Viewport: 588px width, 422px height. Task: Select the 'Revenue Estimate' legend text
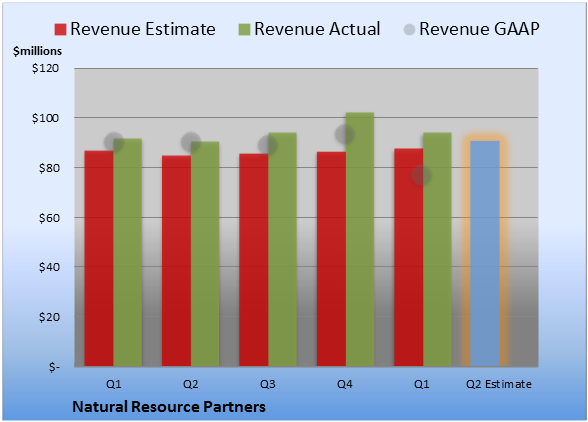pyautogui.click(x=143, y=29)
